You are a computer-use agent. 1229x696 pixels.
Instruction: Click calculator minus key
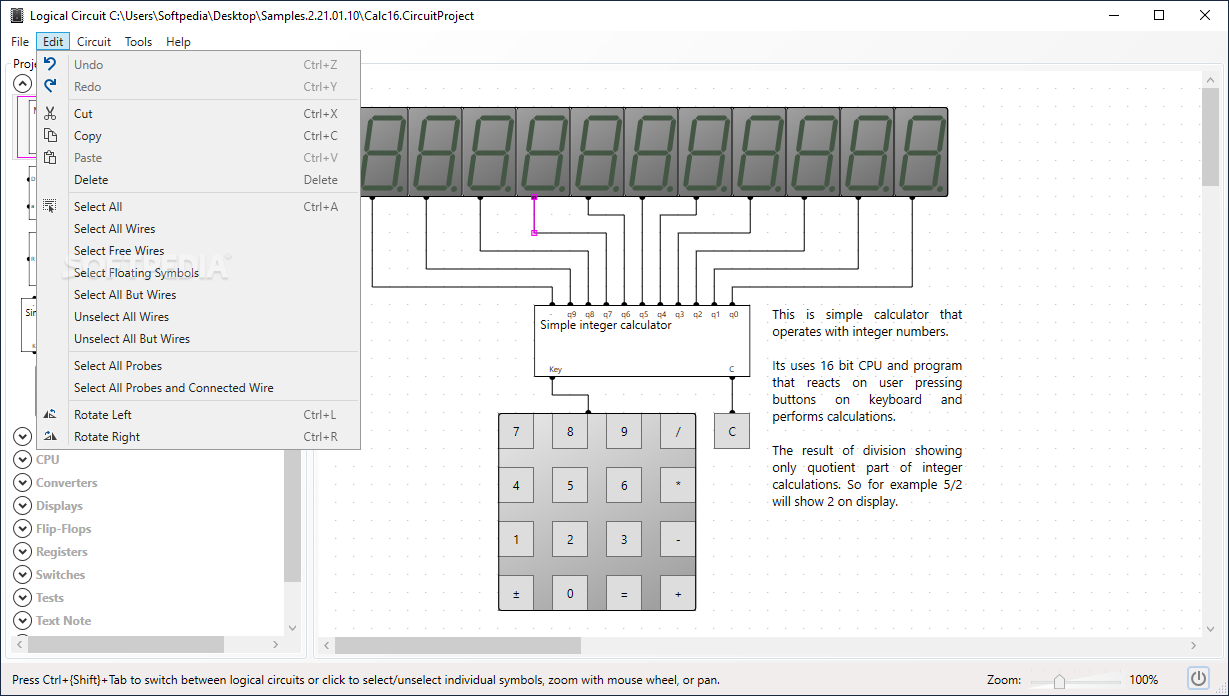(678, 540)
